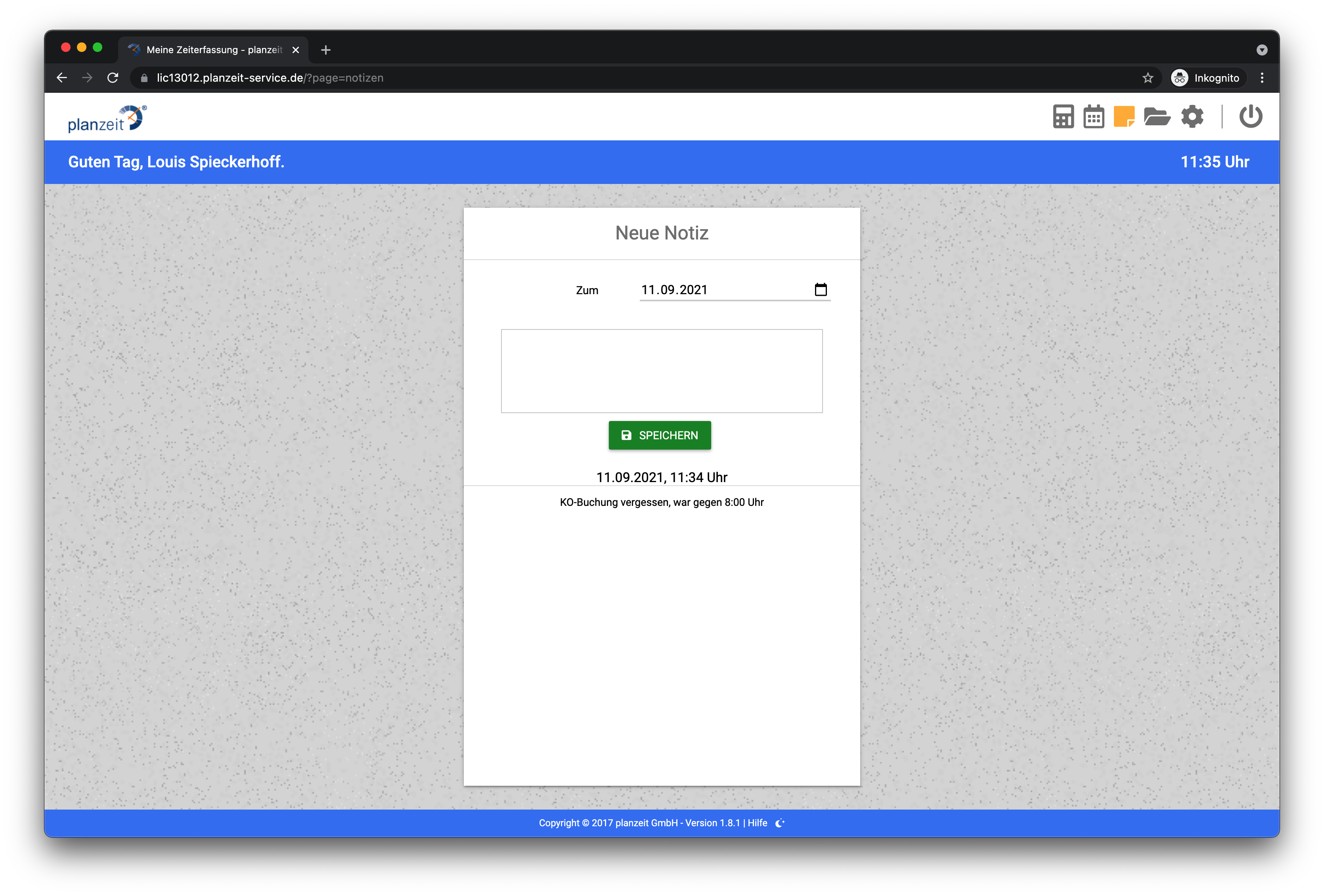Open the calendar view icon
The height and width of the screenshot is (896, 1324).
coord(1093,117)
